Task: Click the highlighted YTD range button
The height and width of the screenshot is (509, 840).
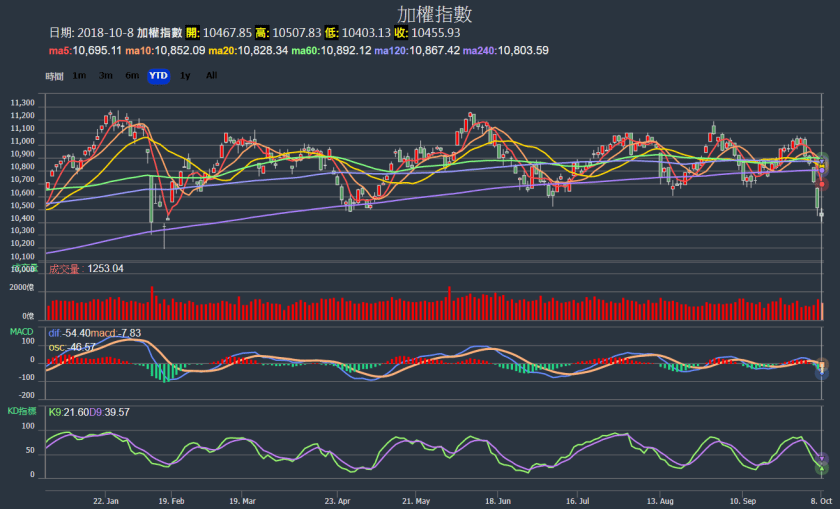Action: pos(158,75)
